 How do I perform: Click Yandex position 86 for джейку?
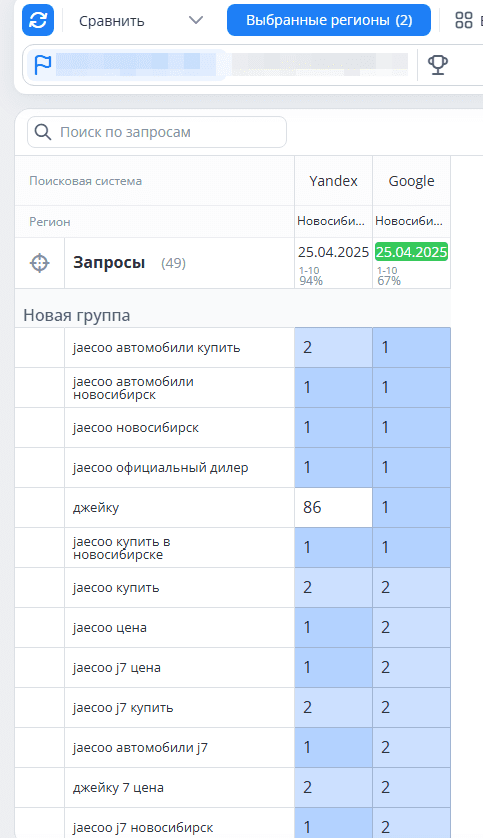click(x=333, y=508)
